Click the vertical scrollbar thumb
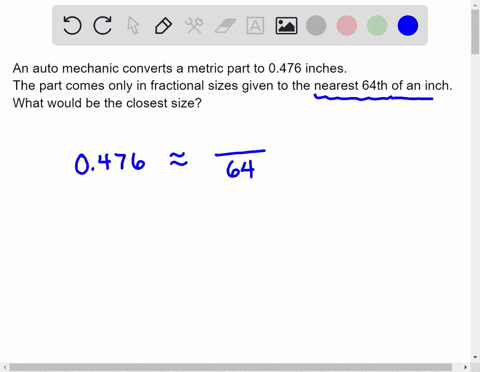 point(475,32)
